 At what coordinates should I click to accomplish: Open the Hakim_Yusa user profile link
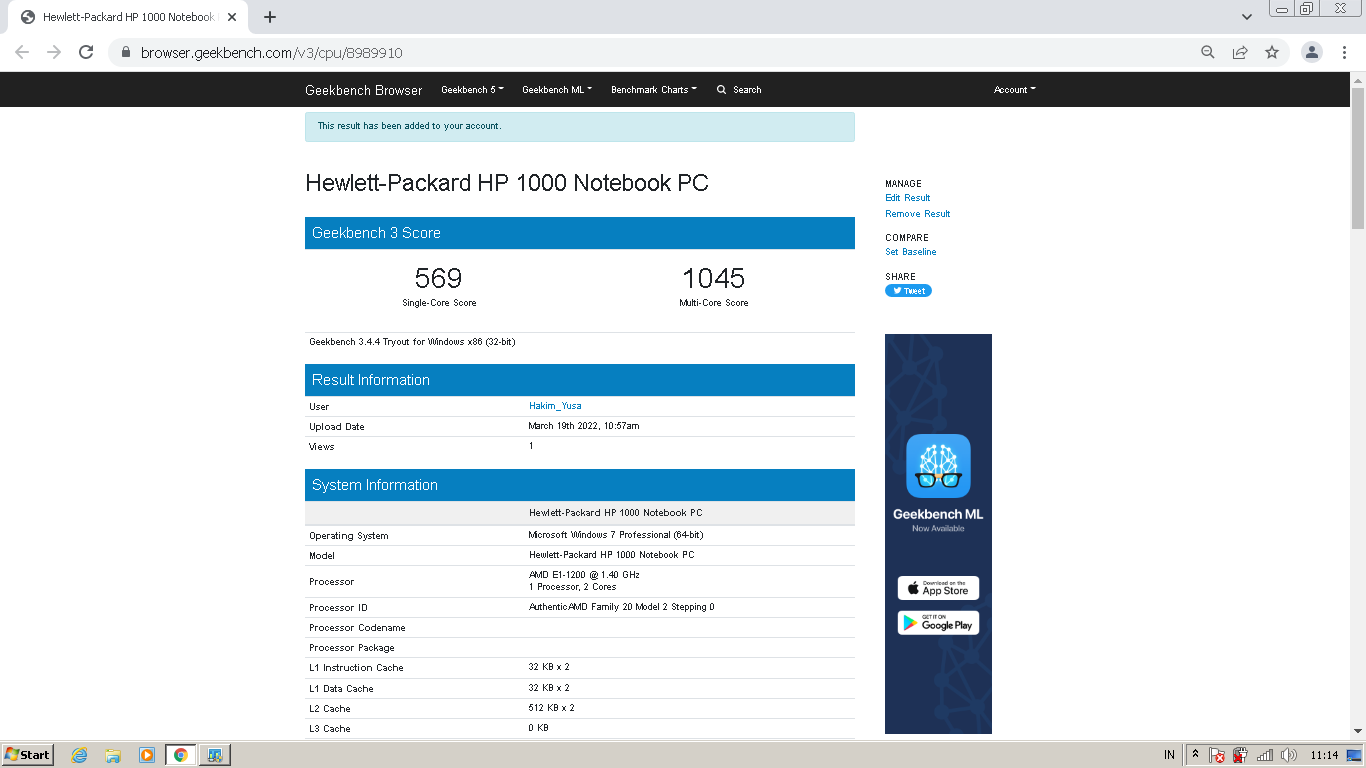coord(555,406)
